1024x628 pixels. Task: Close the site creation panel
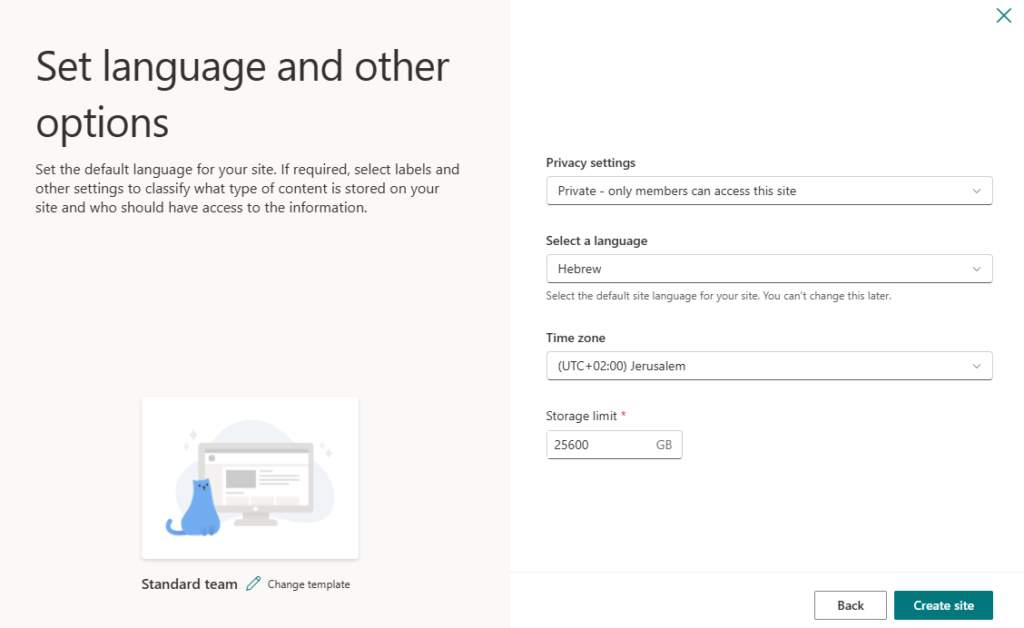coord(1004,15)
